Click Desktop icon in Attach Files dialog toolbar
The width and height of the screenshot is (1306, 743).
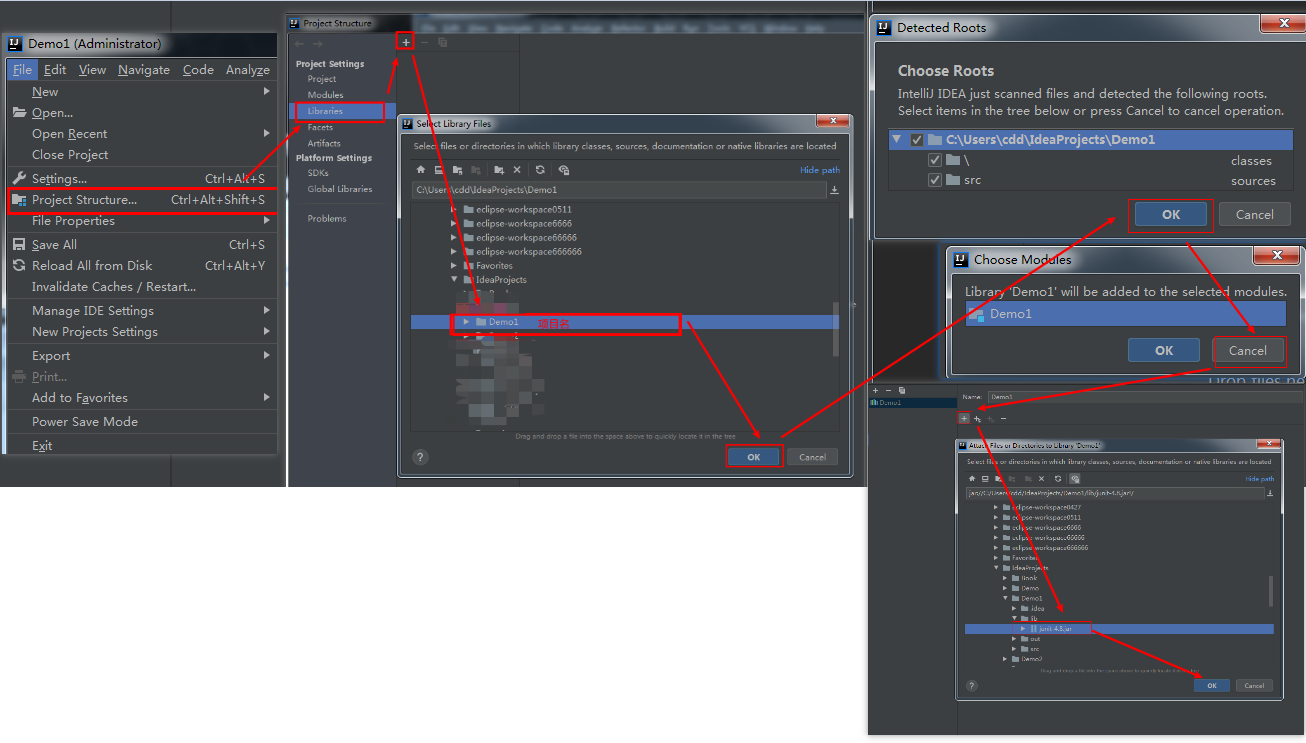(x=985, y=478)
